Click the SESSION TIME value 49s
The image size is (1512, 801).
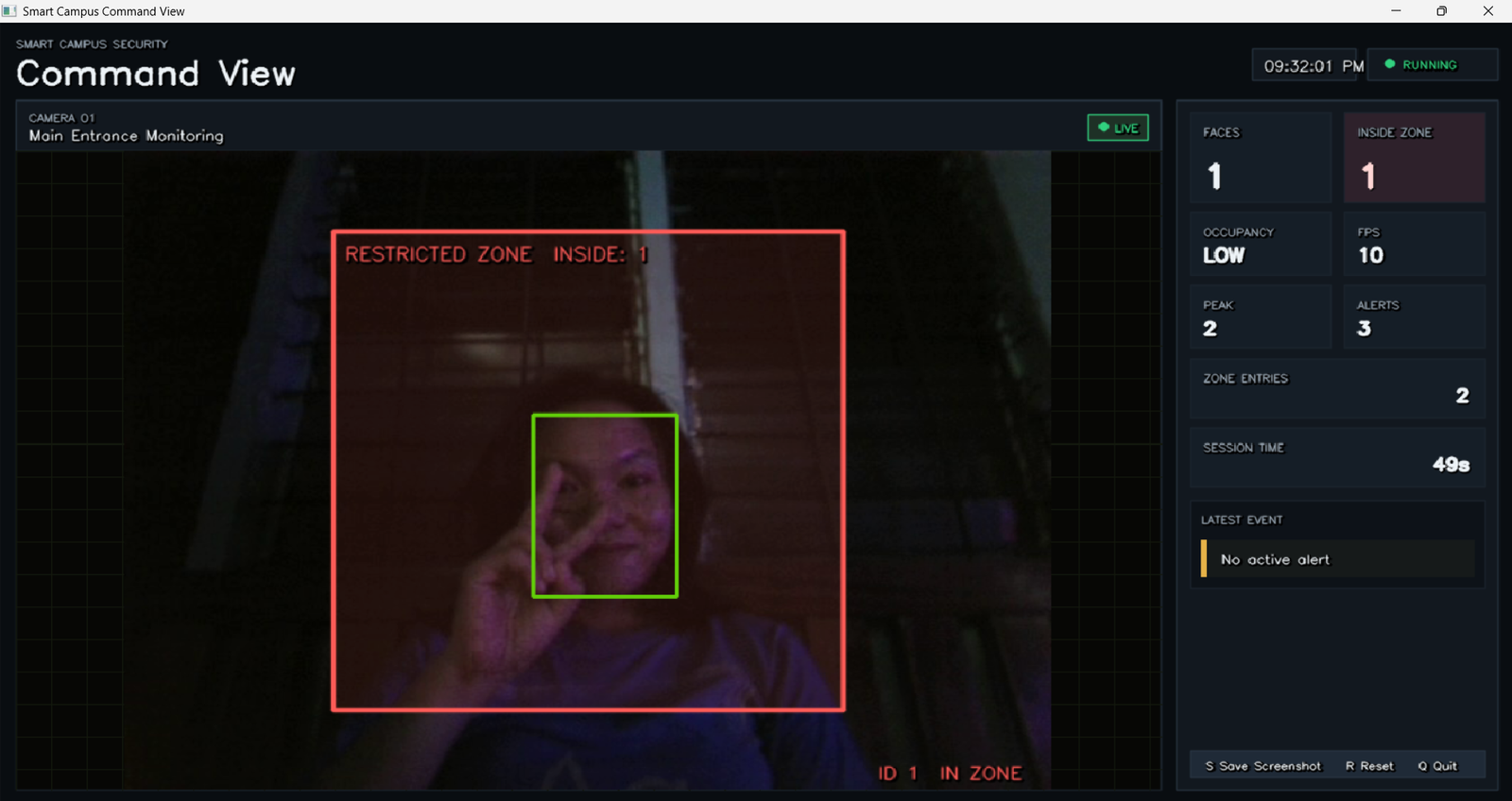point(1451,464)
